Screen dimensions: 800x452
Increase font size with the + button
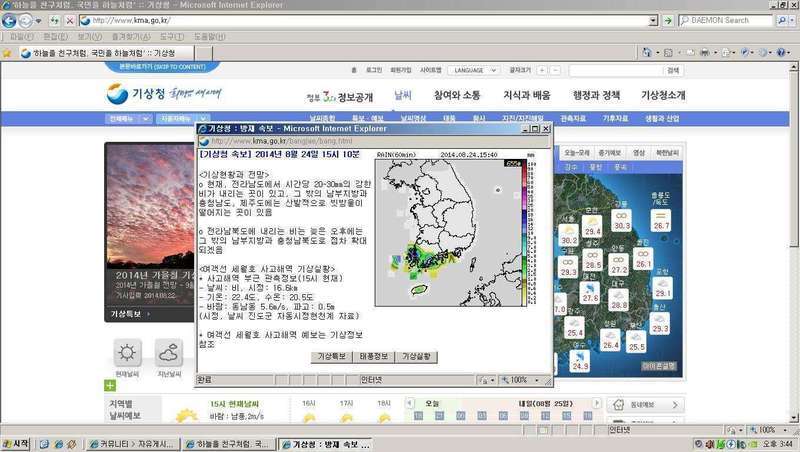(x=542, y=70)
